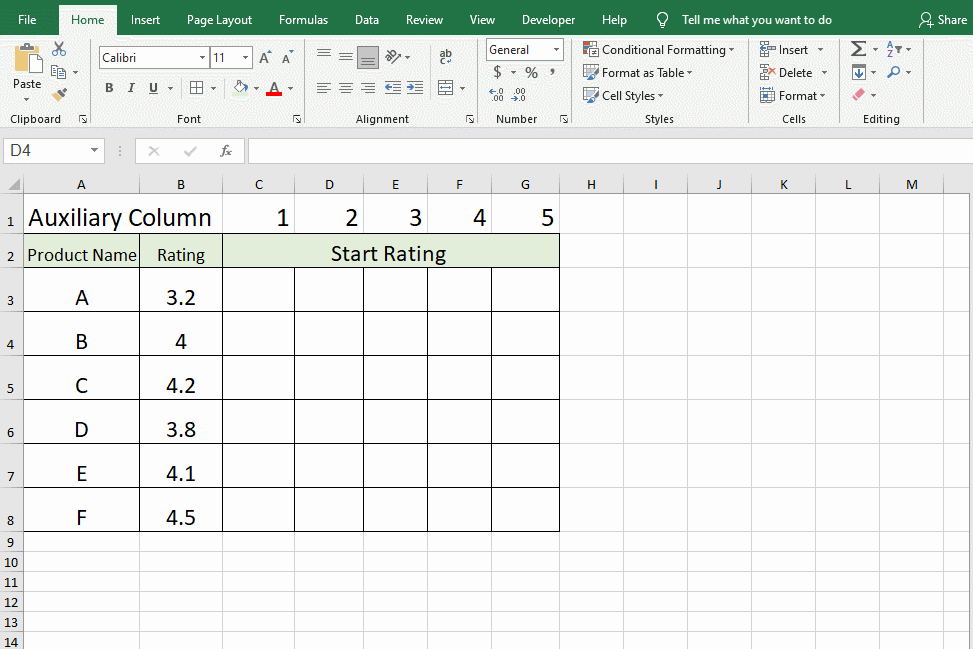
Task: Click the Cut scissors icon
Action: pyautogui.click(x=59, y=49)
